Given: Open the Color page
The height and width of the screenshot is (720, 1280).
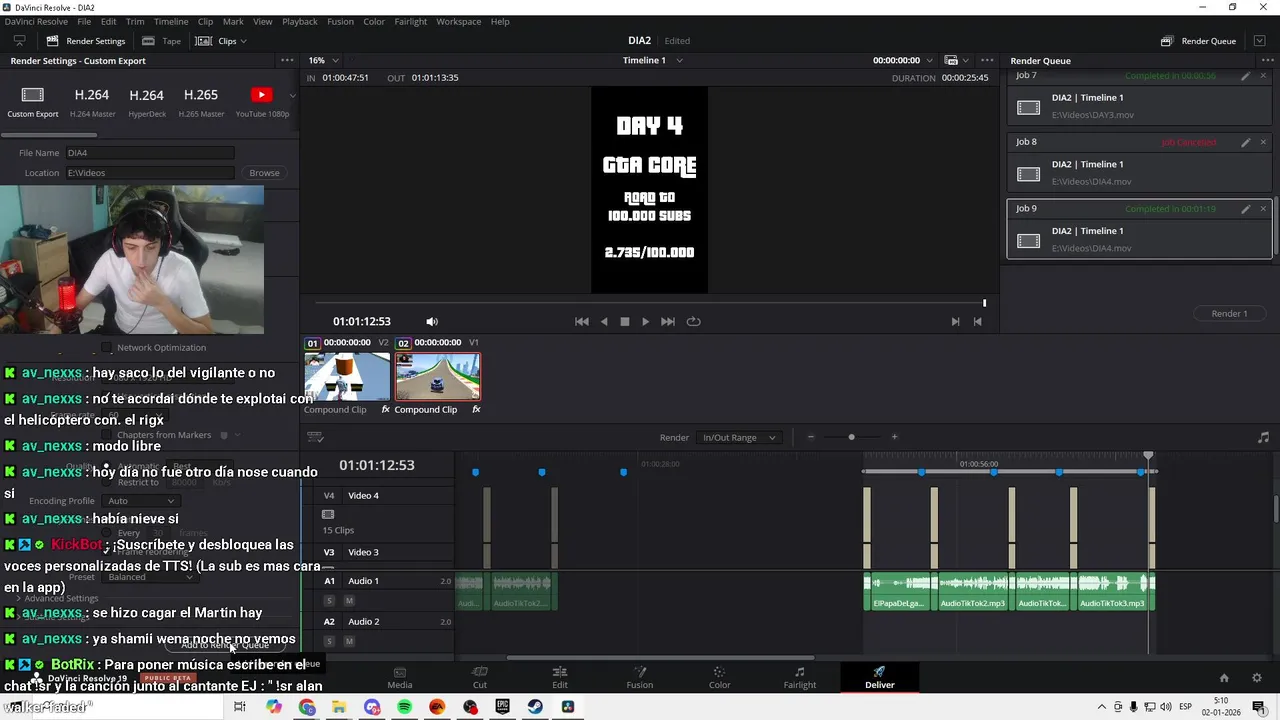Looking at the screenshot, I should pos(719,677).
